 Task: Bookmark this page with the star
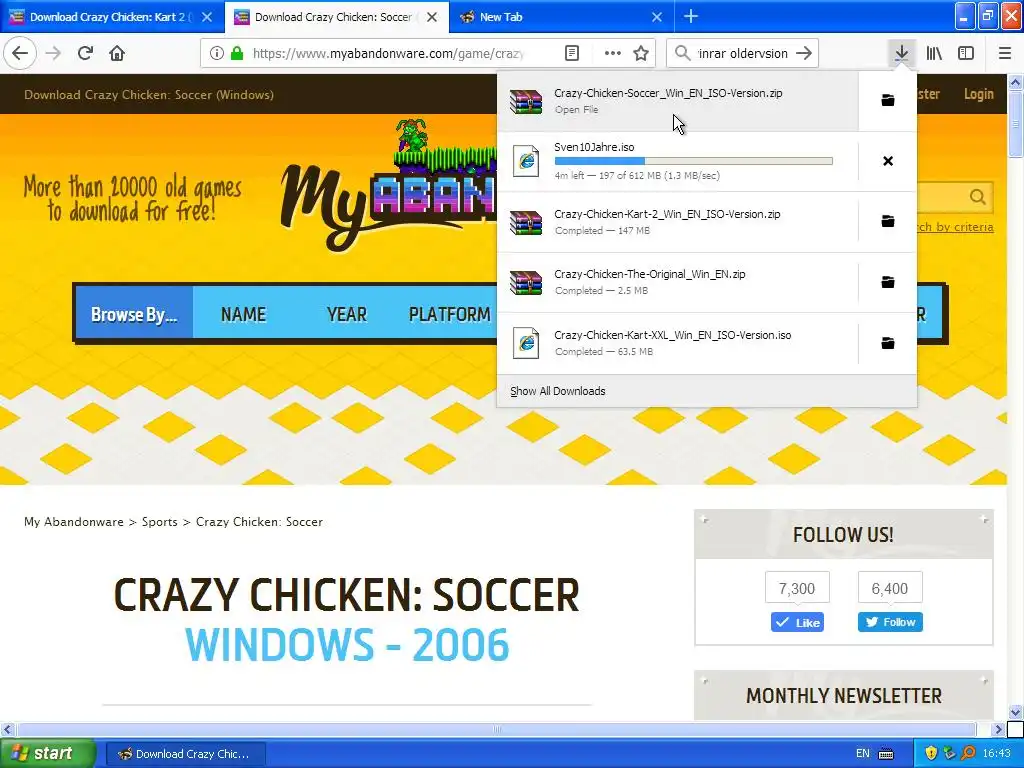click(x=641, y=54)
